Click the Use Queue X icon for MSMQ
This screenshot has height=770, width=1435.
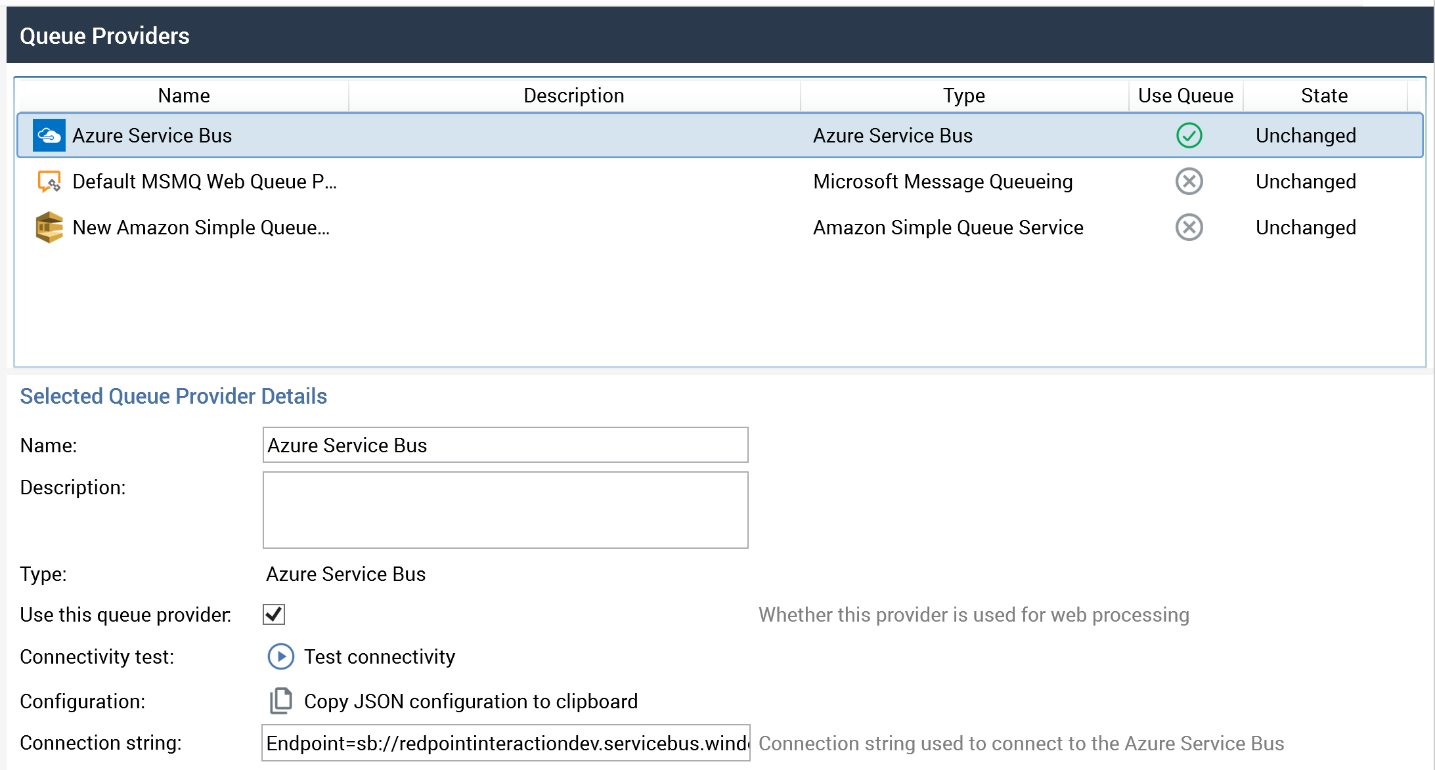[1188, 182]
